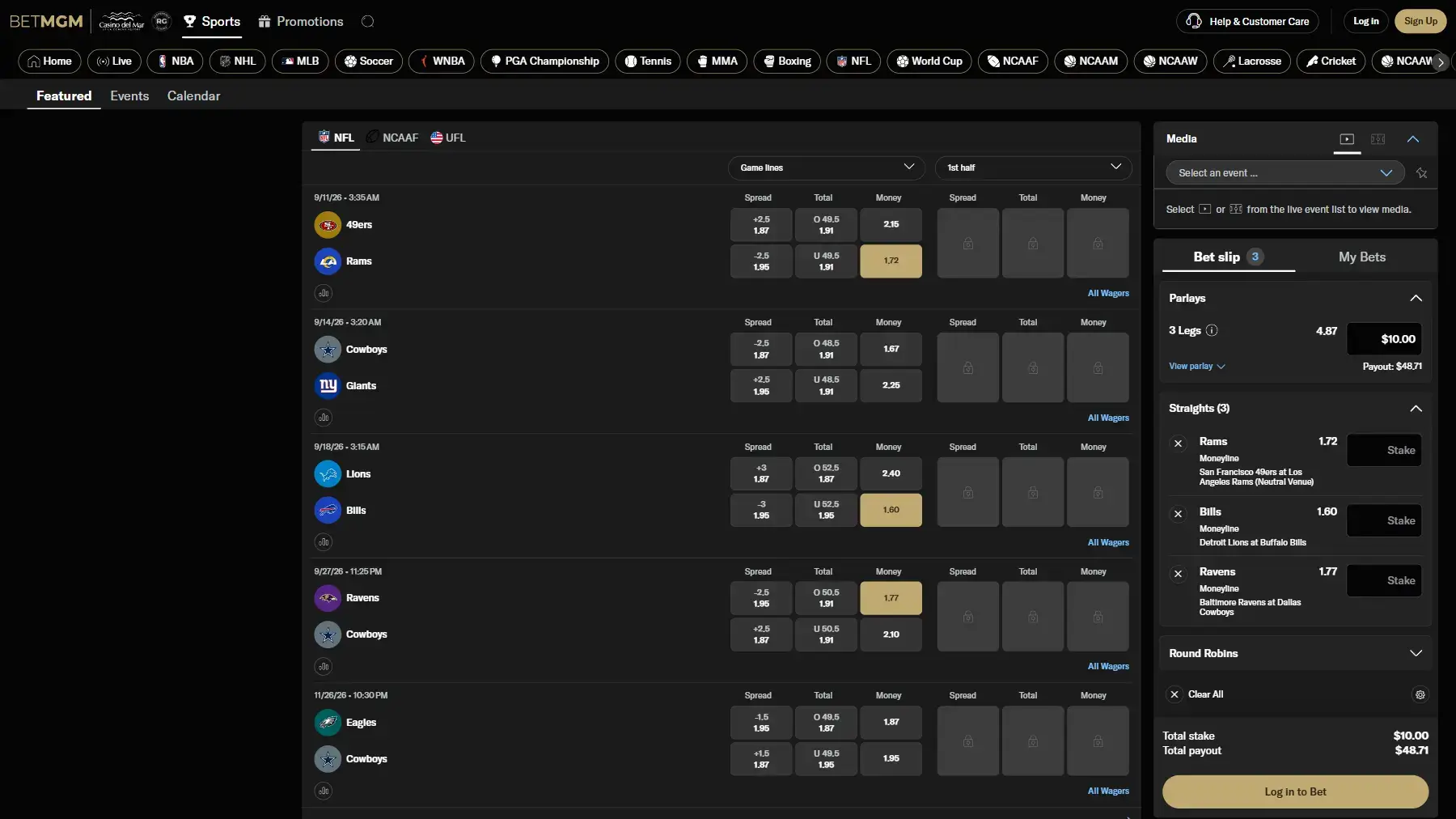Select Cowboys spread -2.5 versus Giants

coord(761,350)
